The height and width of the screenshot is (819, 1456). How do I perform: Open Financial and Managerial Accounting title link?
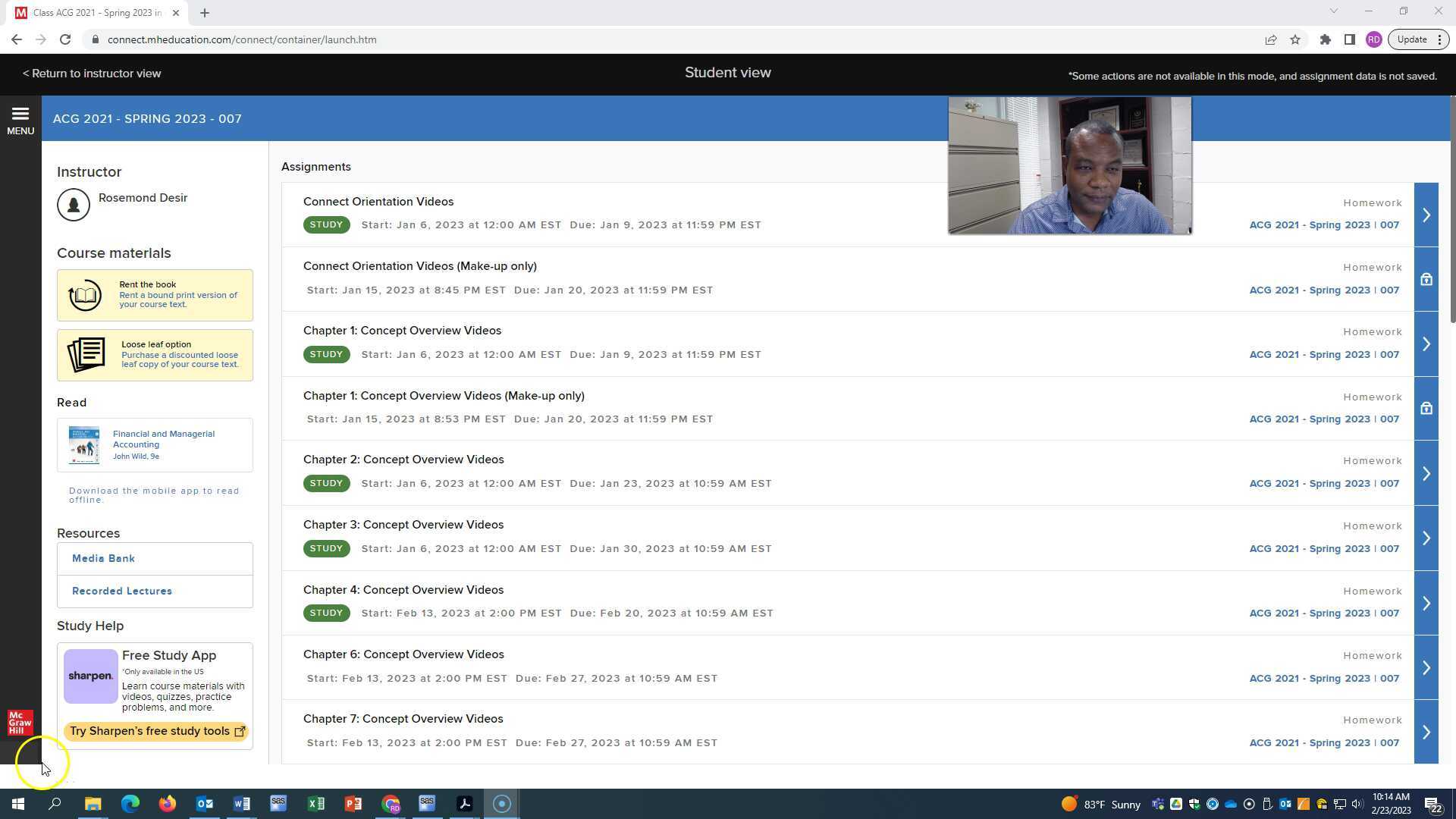pos(164,439)
